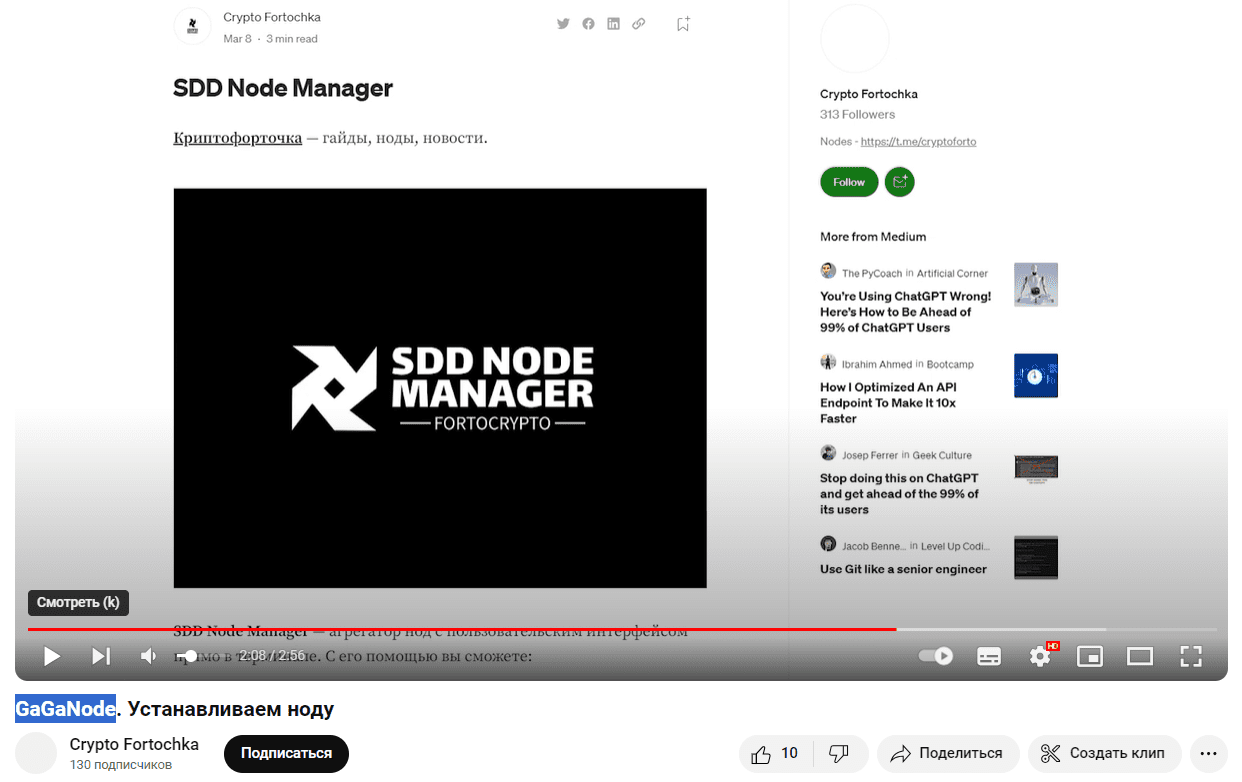Viewport: 1242px width, 782px height.
Task: Enter fullscreen mode
Action: [1190, 656]
